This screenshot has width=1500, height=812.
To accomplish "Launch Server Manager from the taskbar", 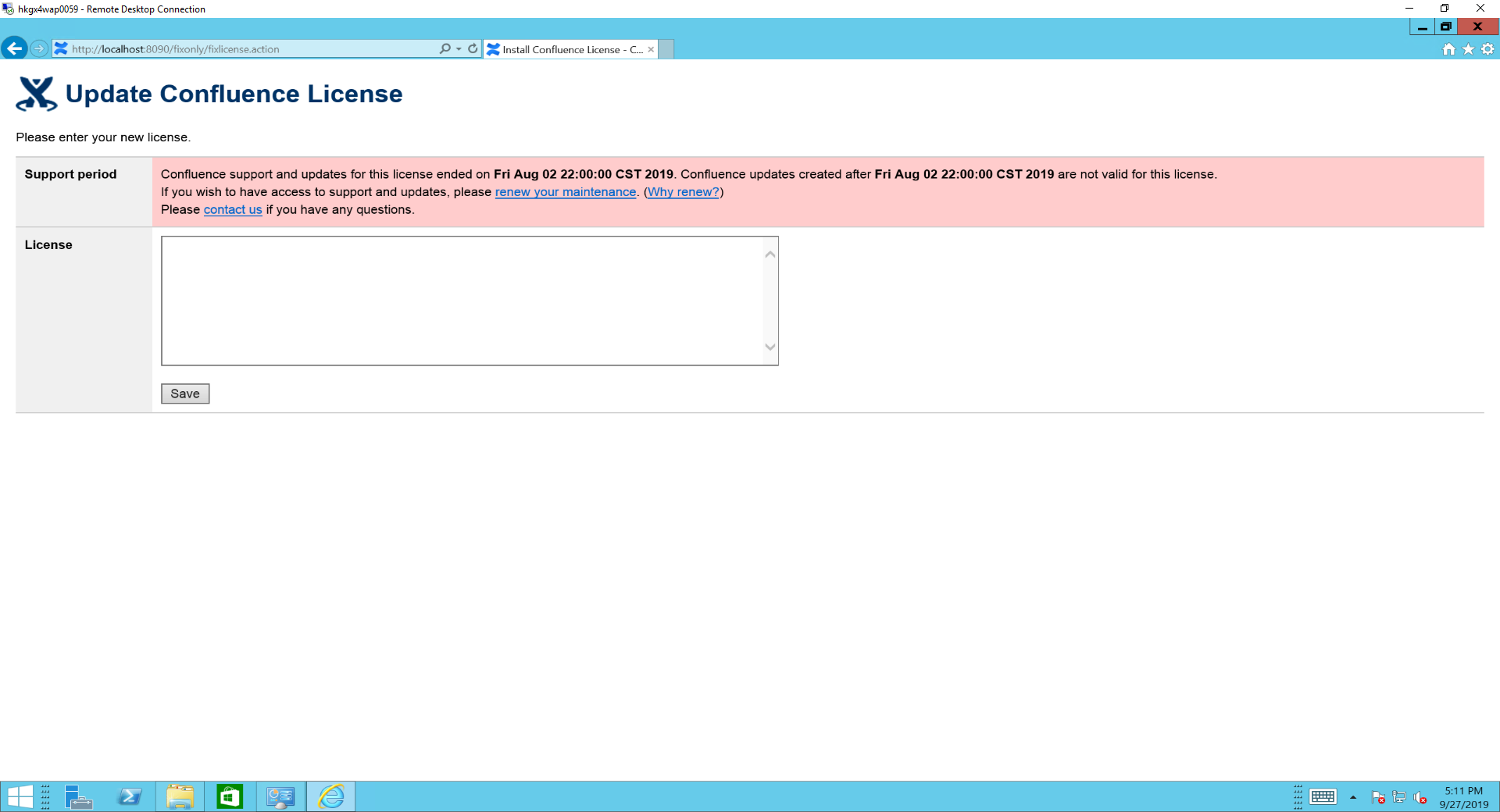I will coord(78,796).
